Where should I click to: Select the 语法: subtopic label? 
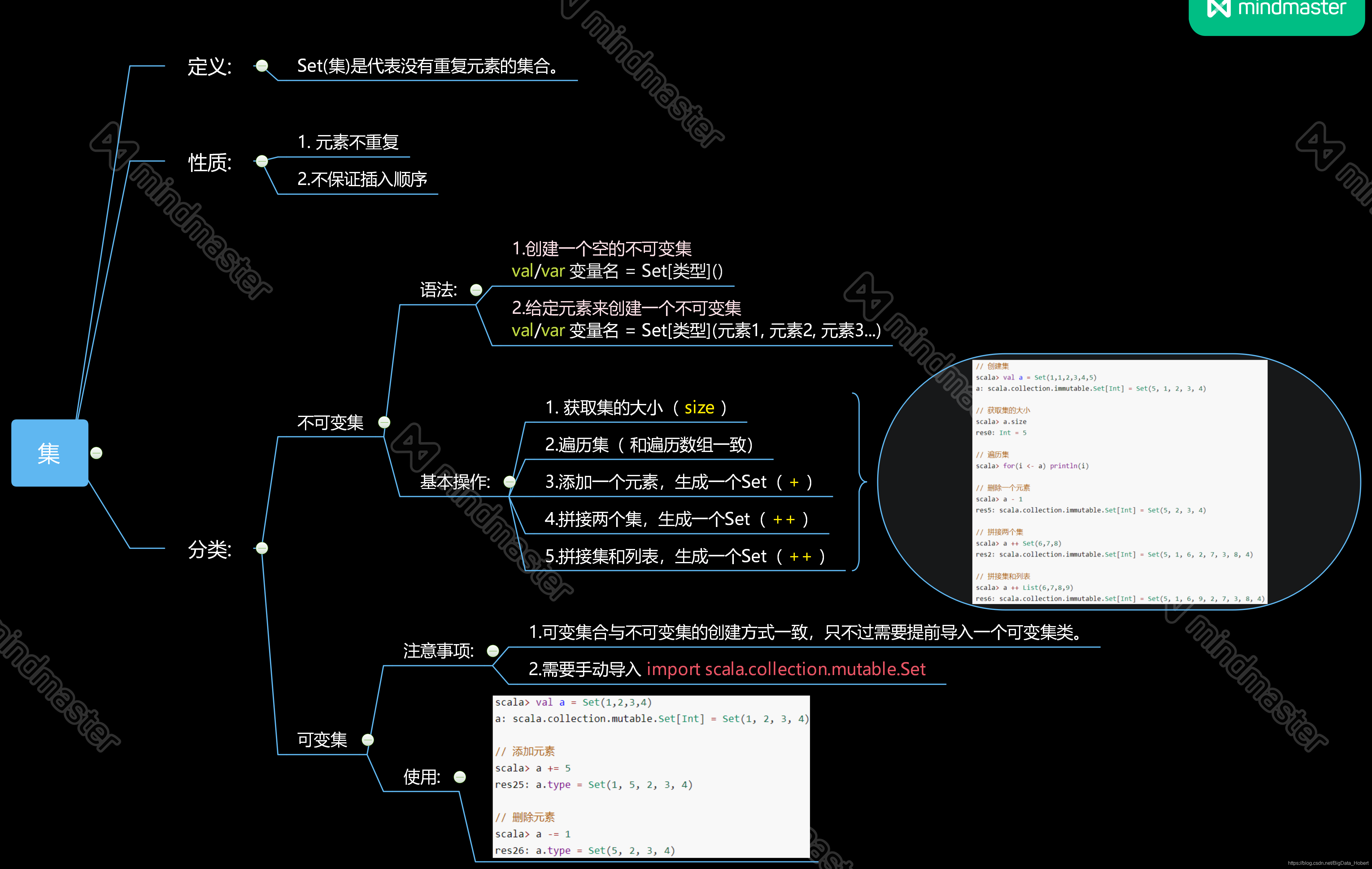pos(439,290)
